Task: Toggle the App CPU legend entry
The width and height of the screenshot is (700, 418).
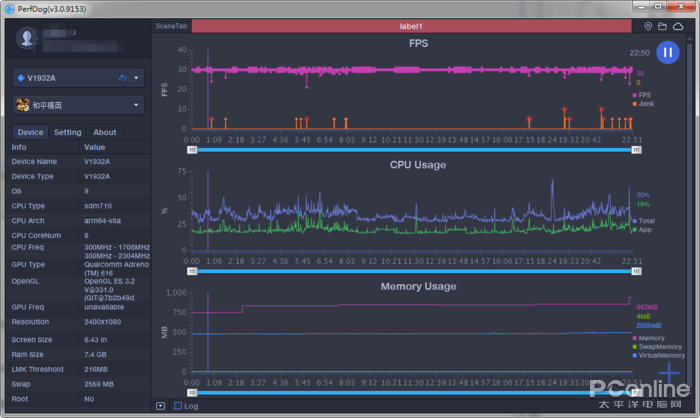Action: coord(642,230)
